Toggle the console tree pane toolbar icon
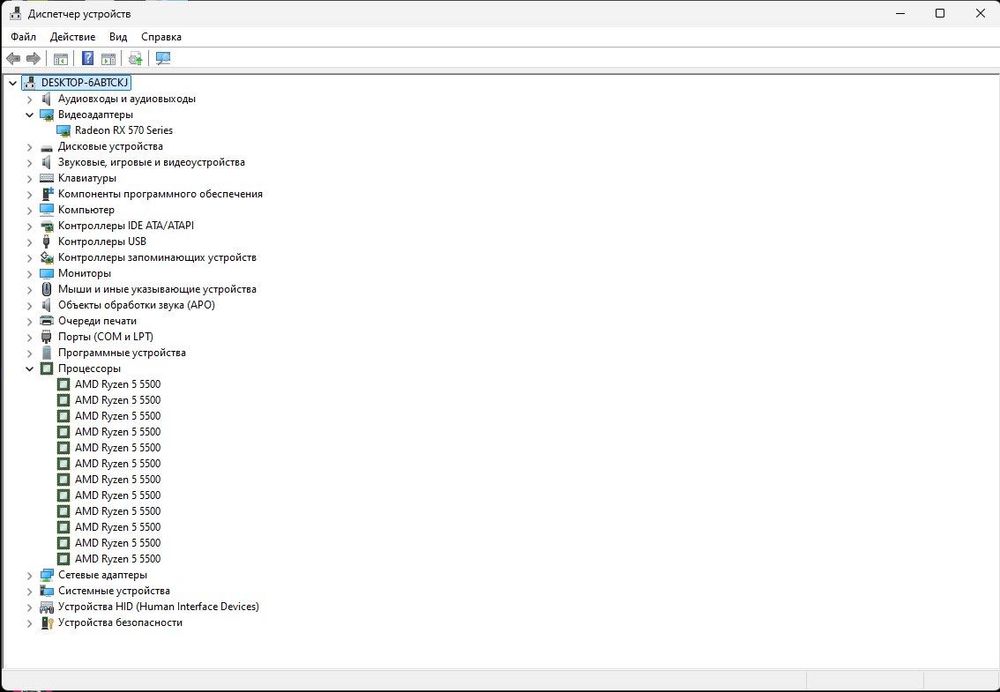Viewport: 1000px width, 692px height. (61, 59)
